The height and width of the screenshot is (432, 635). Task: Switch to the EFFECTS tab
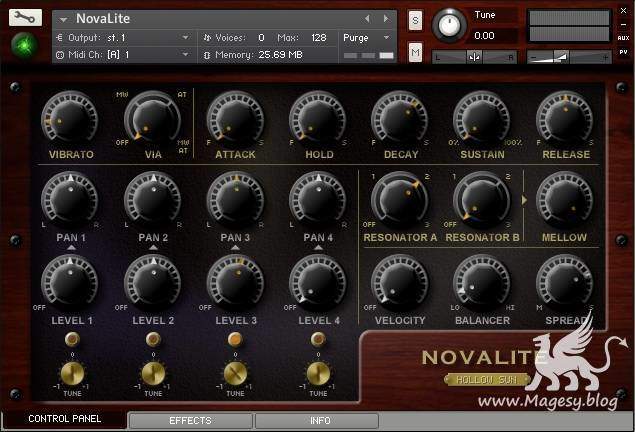(x=190, y=421)
